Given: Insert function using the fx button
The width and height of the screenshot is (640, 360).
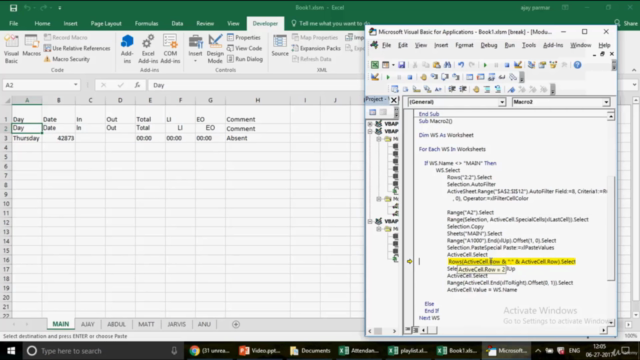Looking at the screenshot, I should point(138,85).
